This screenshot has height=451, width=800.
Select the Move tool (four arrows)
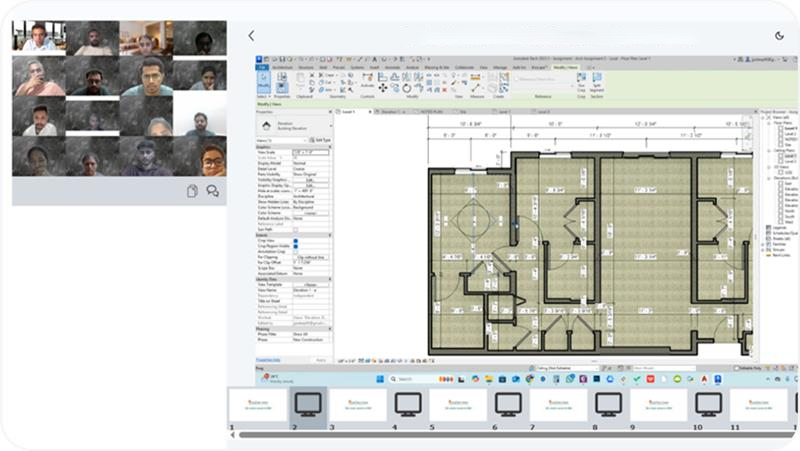pos(382,88)
